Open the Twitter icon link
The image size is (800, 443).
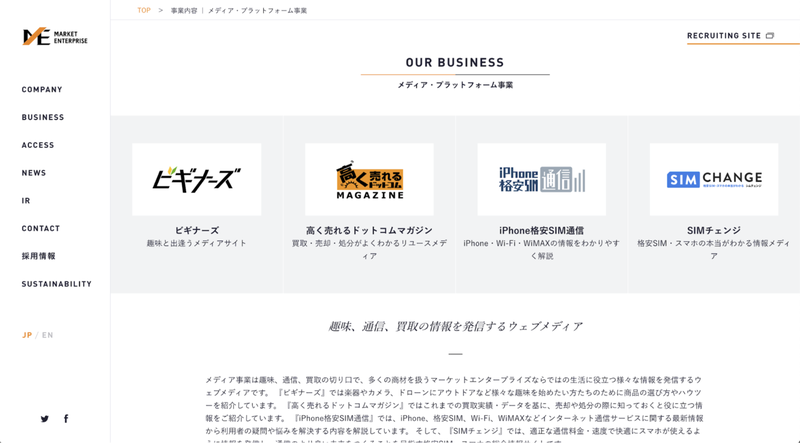[45, 419]
